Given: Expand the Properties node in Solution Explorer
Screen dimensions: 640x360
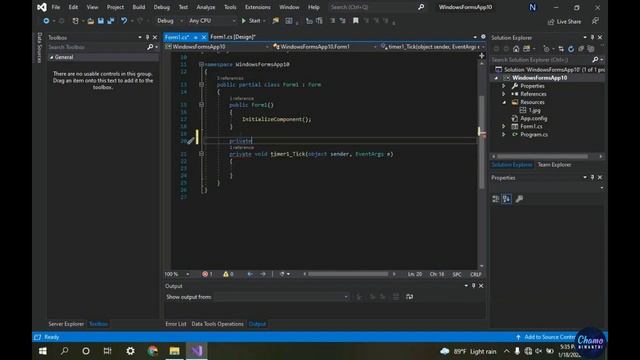Looking at the screenshot, I should 504,86.
